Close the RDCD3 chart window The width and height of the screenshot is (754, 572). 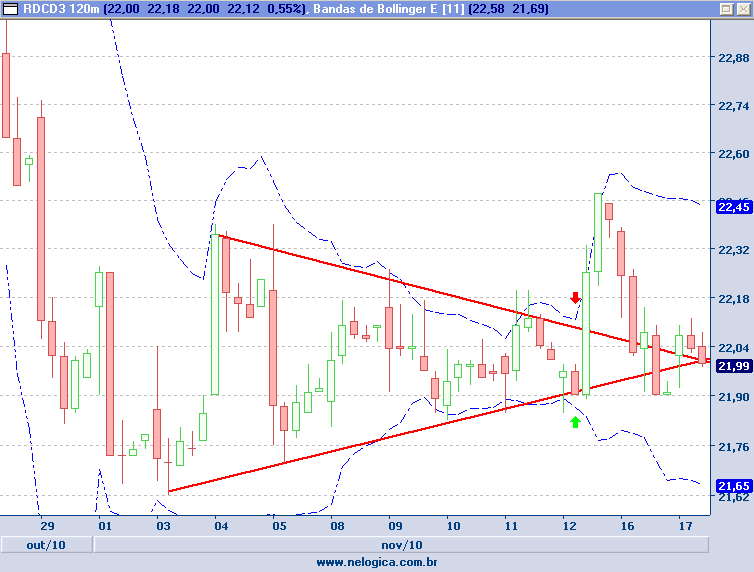pyautogui.click(x=741, y=9)
